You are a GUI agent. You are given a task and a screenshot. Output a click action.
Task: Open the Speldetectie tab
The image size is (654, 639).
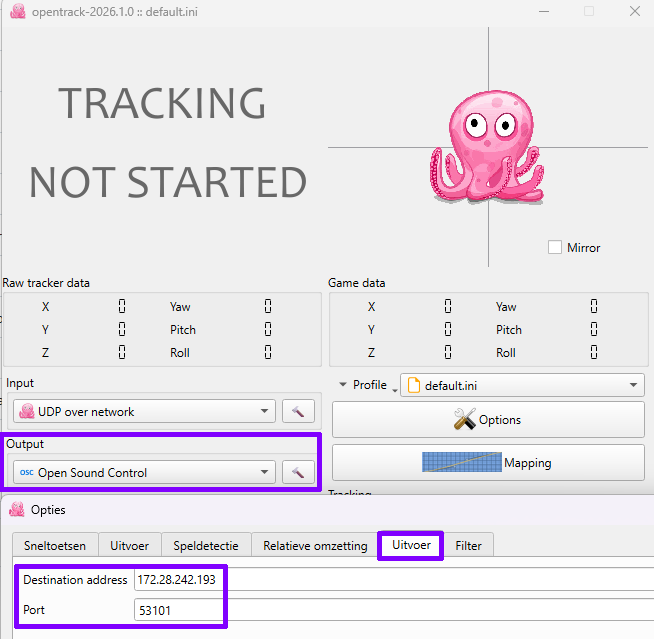pyautogui.click(x=205, y=546)
